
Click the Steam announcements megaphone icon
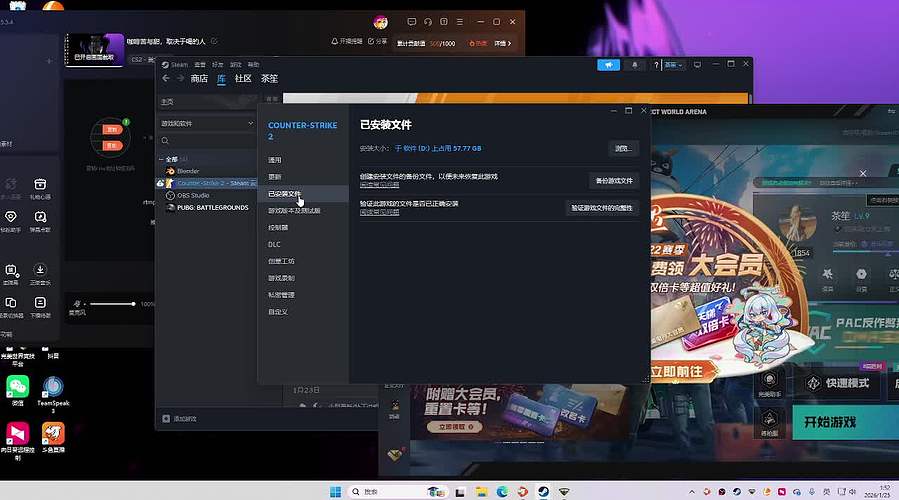coord(608,65)
